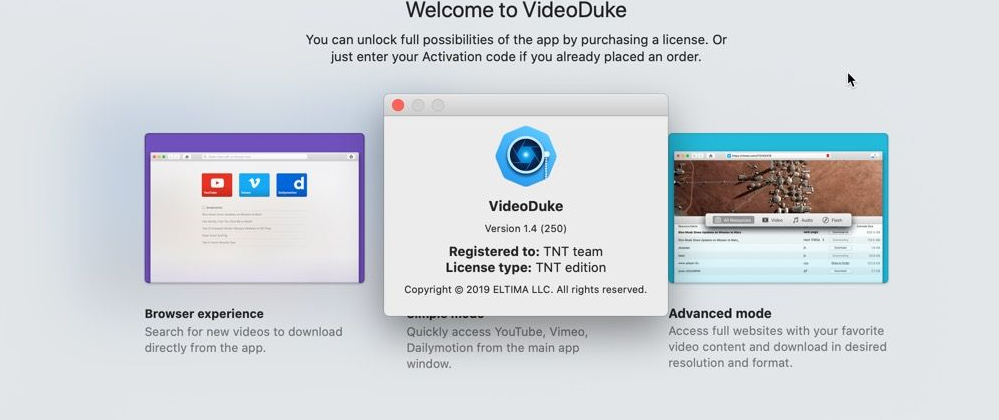Click the license purchase description paragraph
The height and width of the screenshot is (420, 999).
coord(516,48)
